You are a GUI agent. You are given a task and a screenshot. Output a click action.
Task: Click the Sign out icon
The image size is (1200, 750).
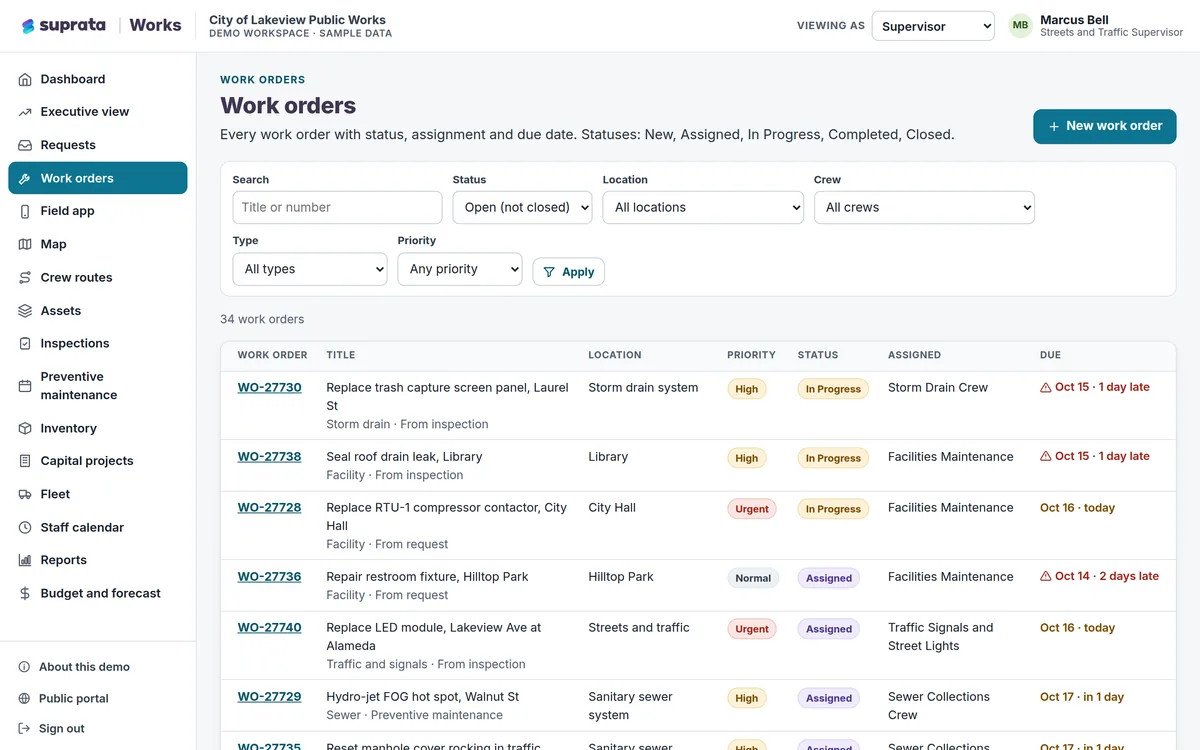(24, 729)
